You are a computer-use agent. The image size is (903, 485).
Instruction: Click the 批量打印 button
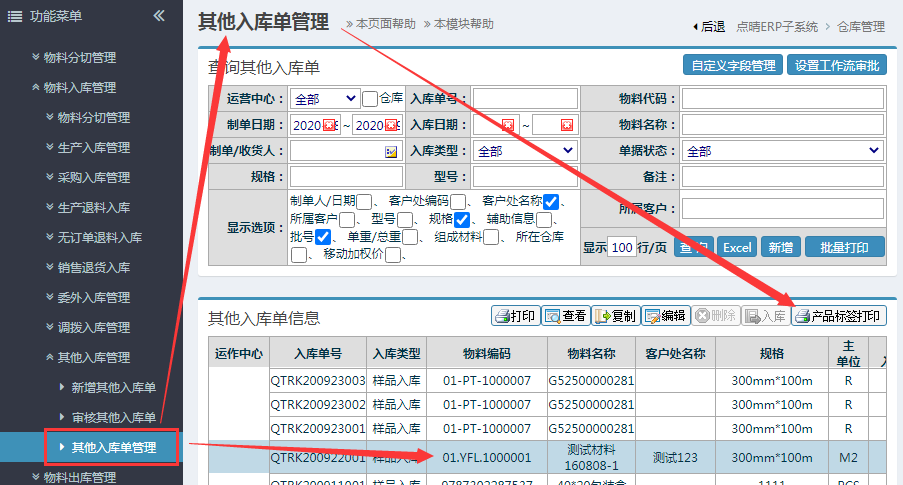click(844, 247)
